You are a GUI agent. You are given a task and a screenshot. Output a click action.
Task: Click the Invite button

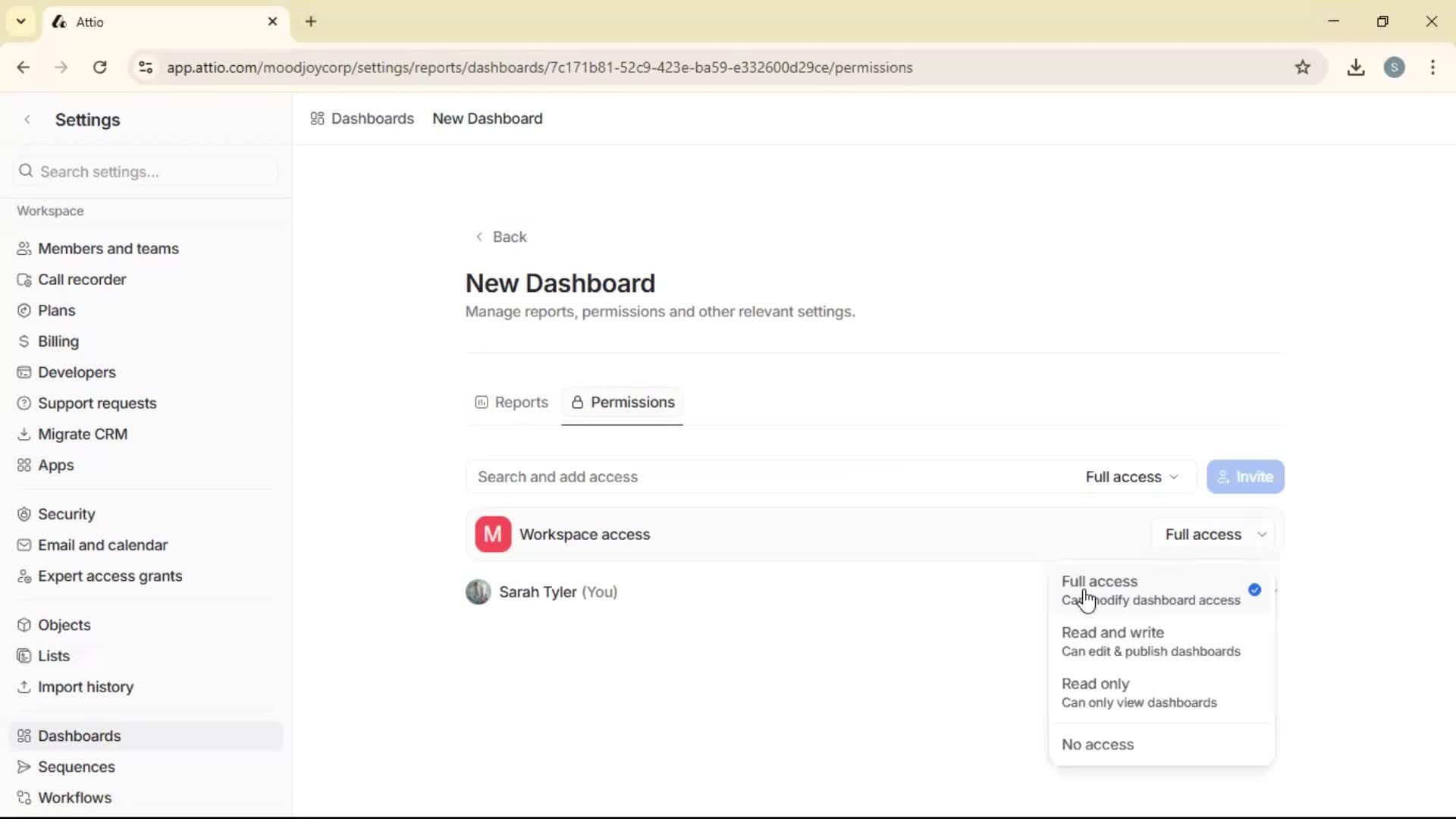(x=1244, y=476)
